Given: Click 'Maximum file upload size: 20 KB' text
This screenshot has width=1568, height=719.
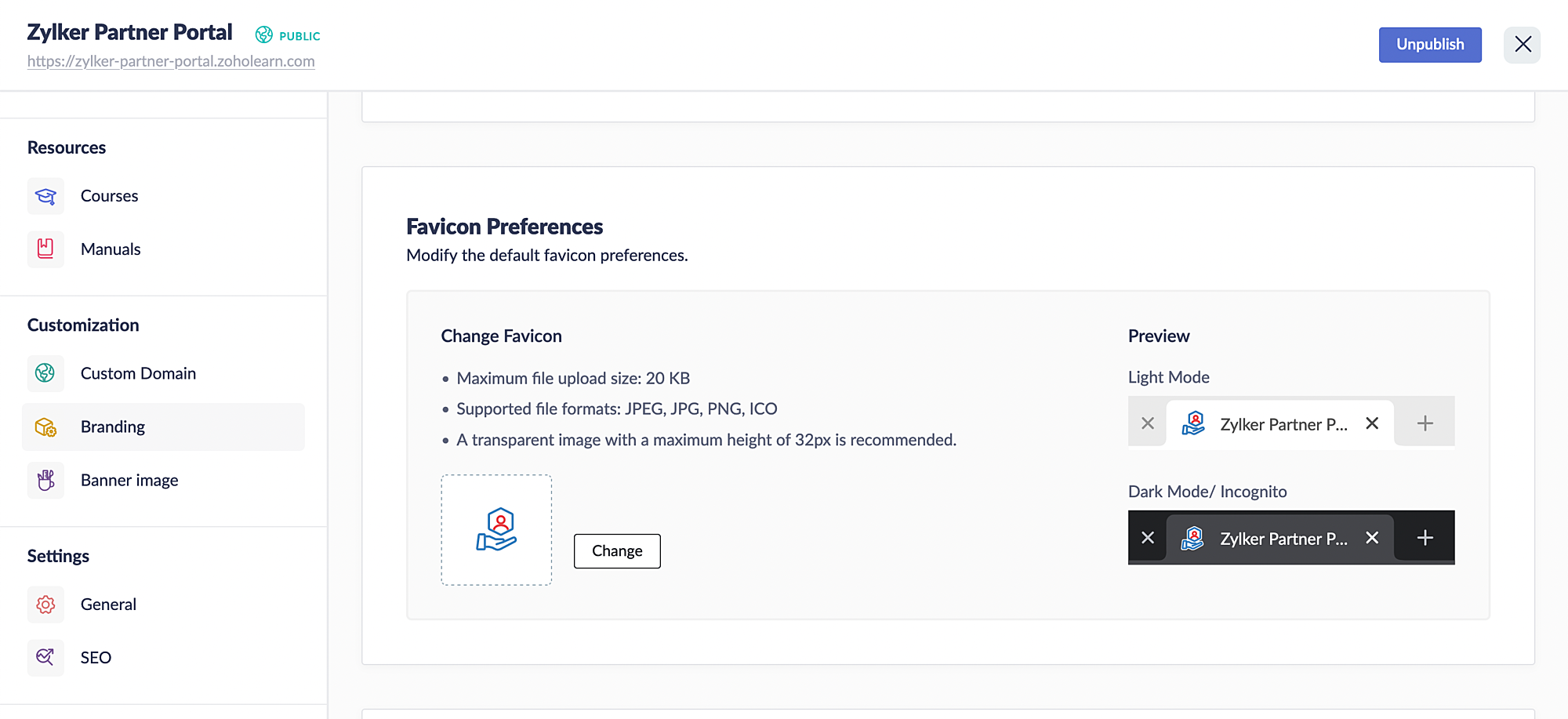Looking at the screenshot, I should pyautogui.click(x=573, y=378).
